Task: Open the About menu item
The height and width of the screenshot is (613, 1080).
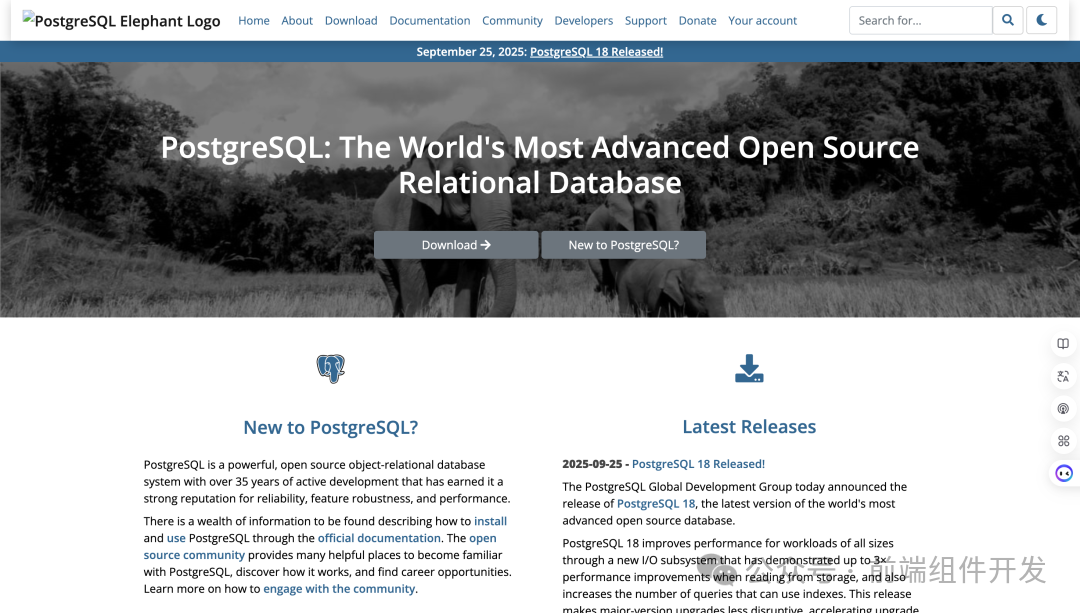Action: 297,21
